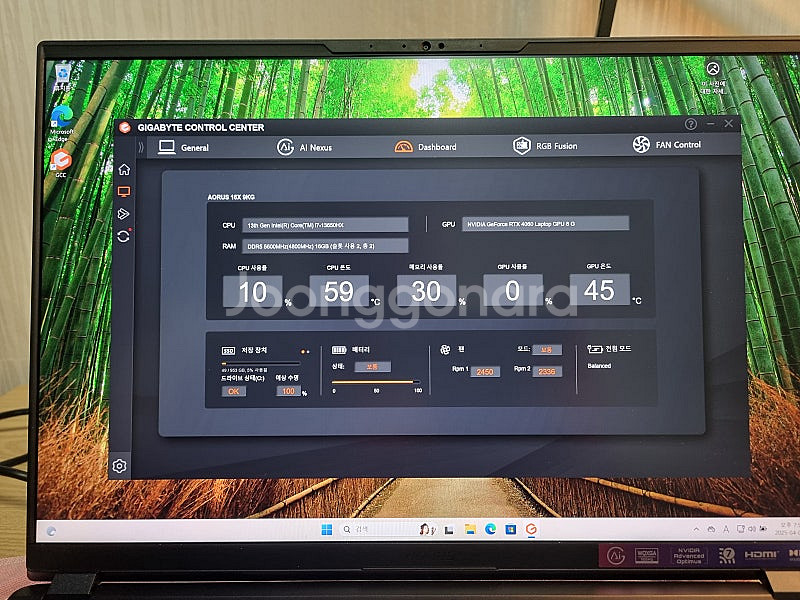Image resolution: width=800 pixels, height=600 pixels.
Task: Click the Rpm 1 value 2450
Action: [x=485, y=372]
